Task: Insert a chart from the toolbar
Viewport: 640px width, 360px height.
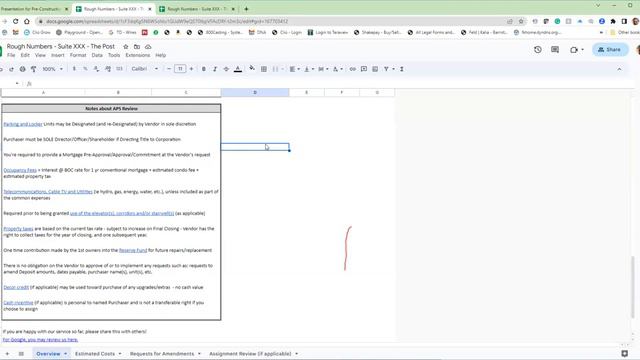Action: [375, 69]
